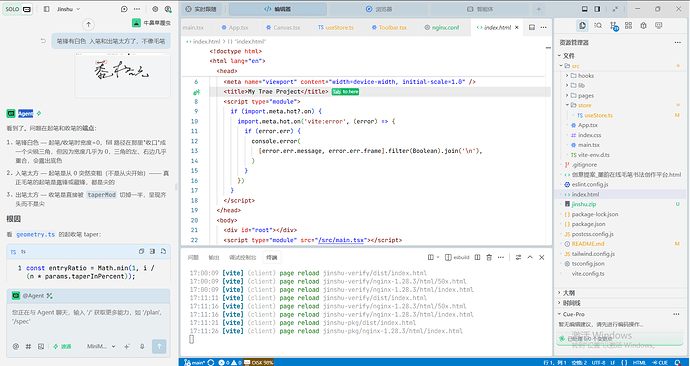Open the MiniM model dropdown
Viewport: 690px width, 366px height.
tap(101, 346)
